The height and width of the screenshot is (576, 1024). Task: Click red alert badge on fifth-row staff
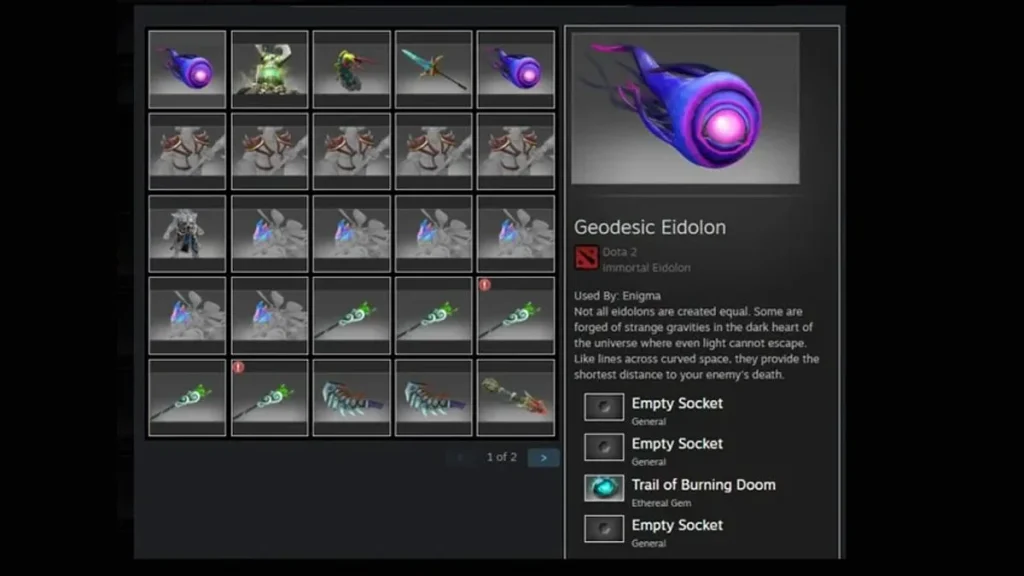point(238,367)
